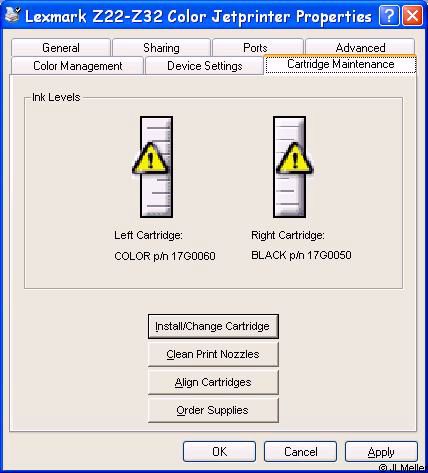The image size is (428, 473).
Task: Start Clean Print Nozzles
Action: coord(213,354)
